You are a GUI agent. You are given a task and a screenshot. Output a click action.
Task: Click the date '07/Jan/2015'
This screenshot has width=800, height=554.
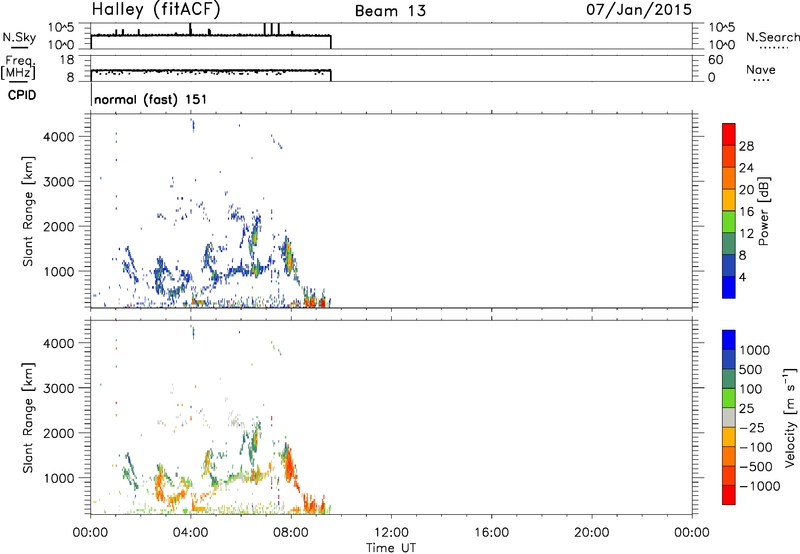click(x=639, y=10)
